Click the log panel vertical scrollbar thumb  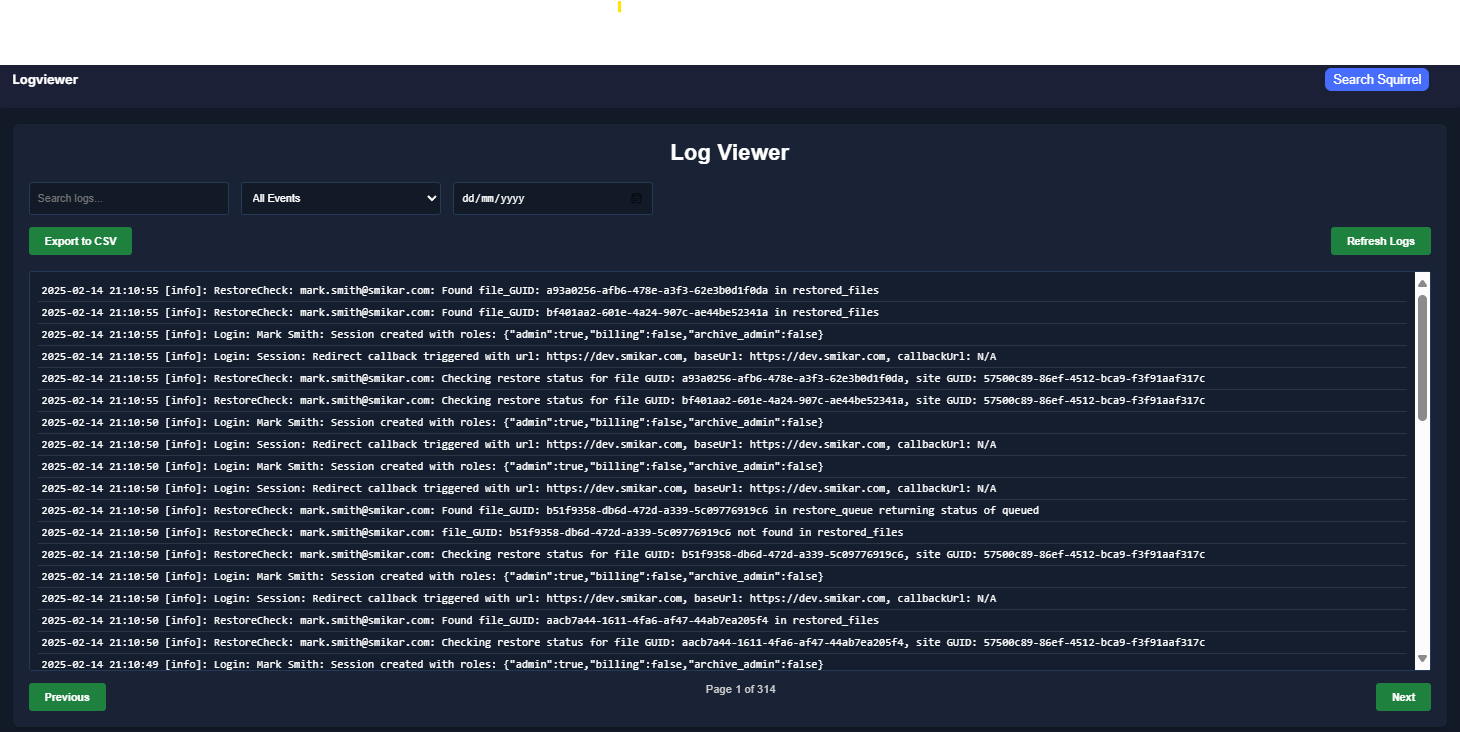(1422, 355)
